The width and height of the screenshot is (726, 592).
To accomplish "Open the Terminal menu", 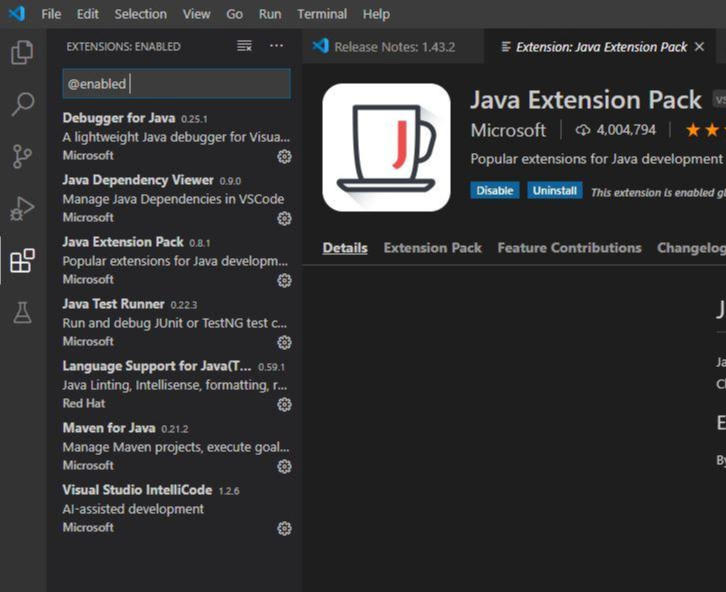I will click(x=322, y=14).
